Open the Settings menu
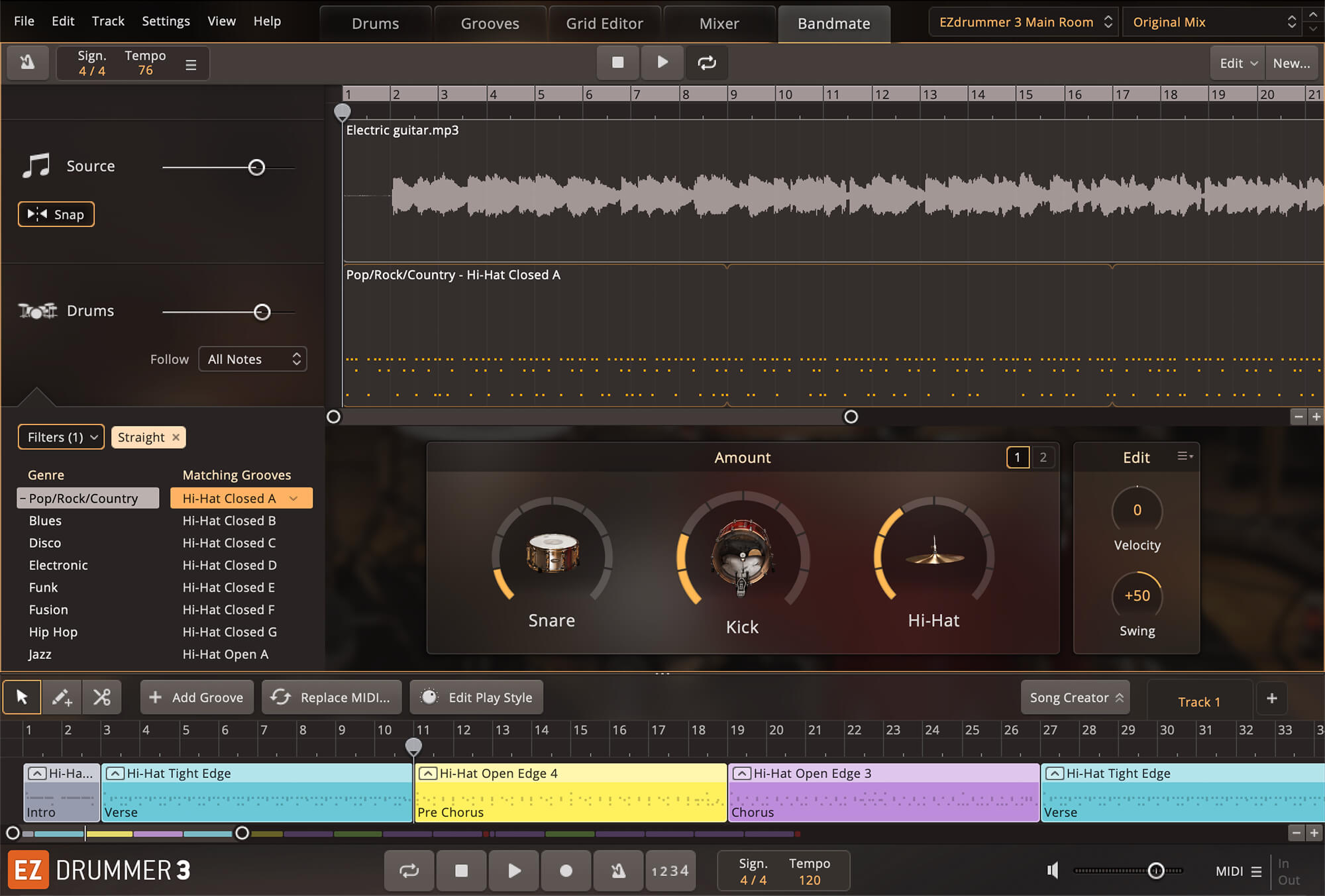The width and height of the screenshot is (1325, 896). [166, 21]
